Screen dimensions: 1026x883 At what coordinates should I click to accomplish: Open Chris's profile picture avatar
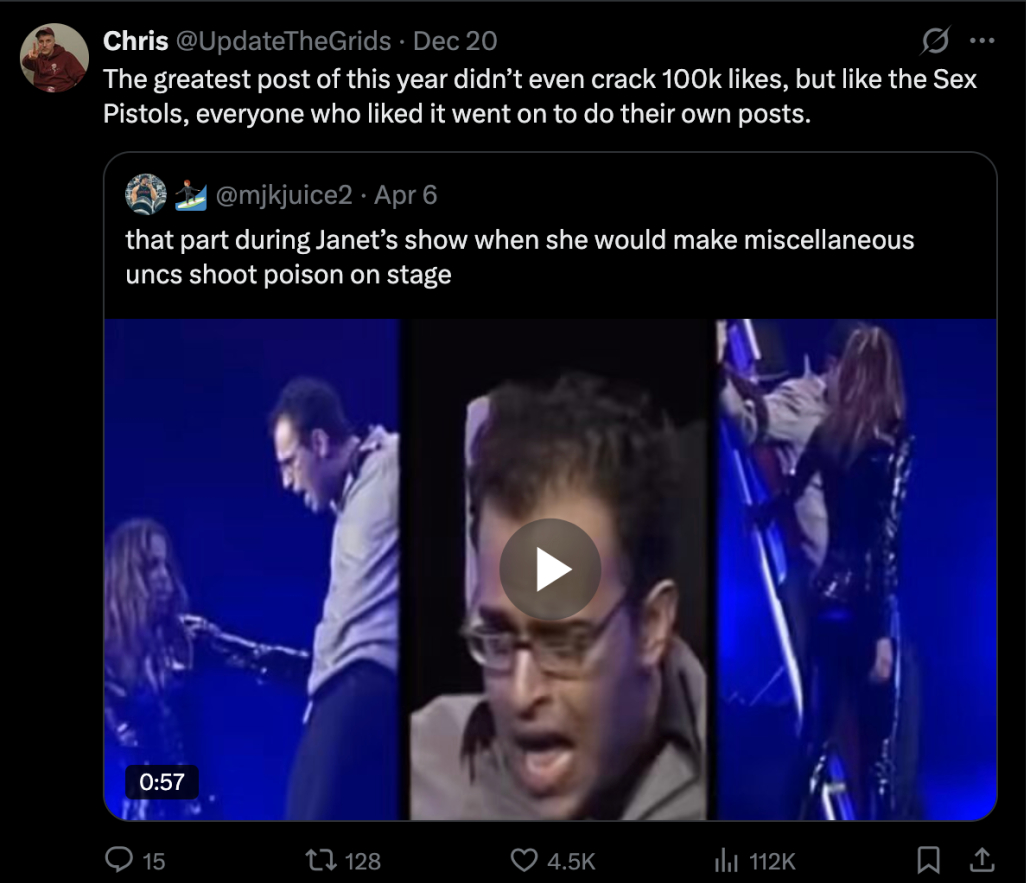pyautogui.click(x=54, y=58)
